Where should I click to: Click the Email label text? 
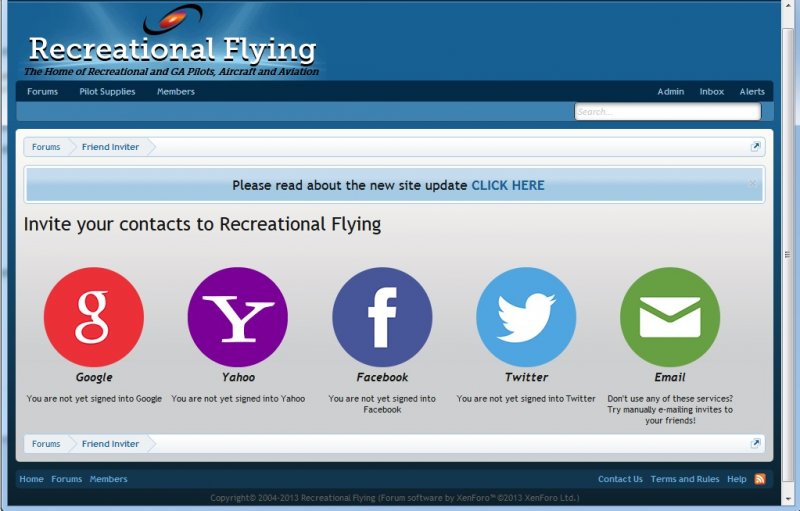(x=670, y=377)
